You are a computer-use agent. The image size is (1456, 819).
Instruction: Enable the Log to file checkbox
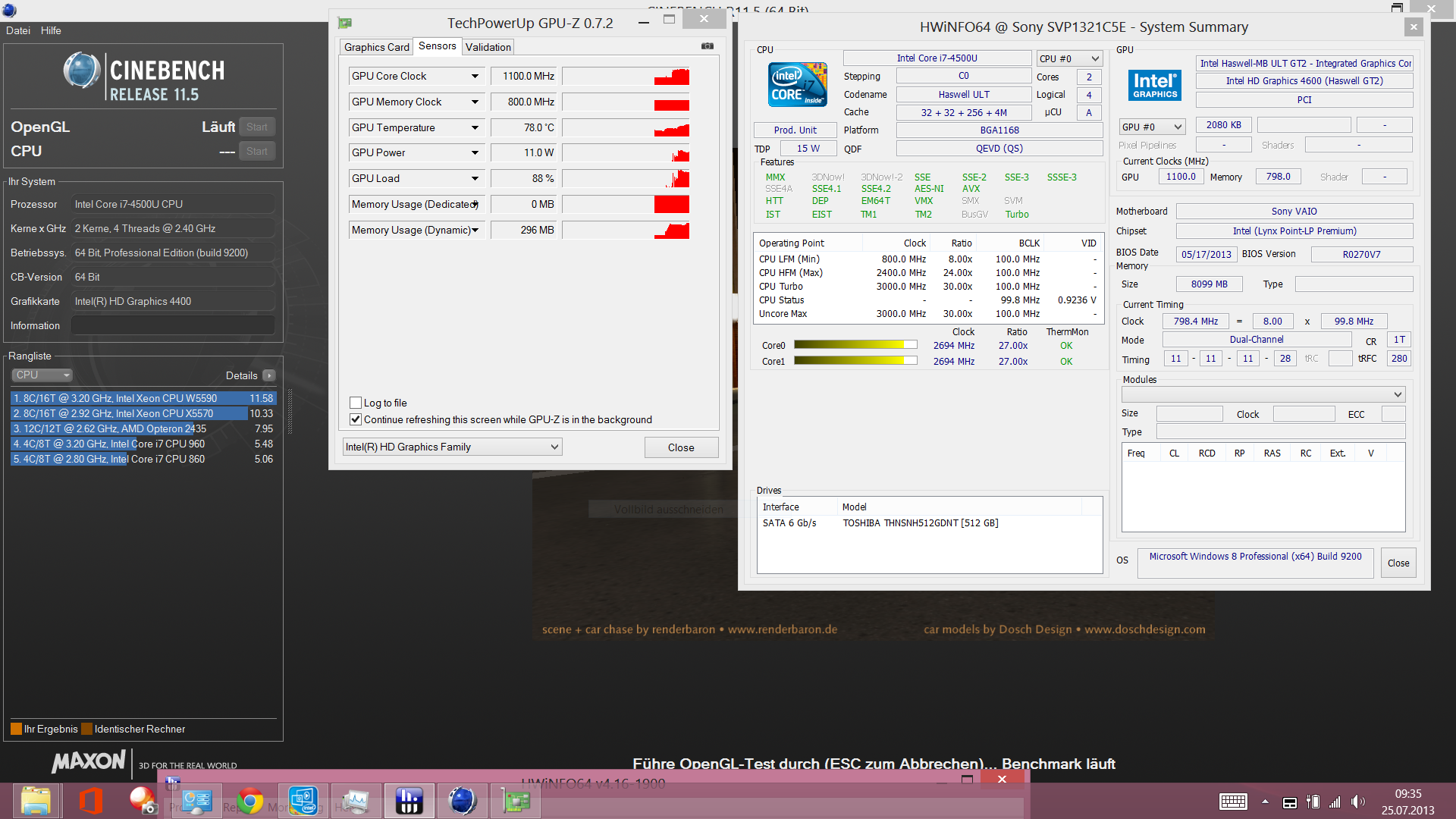pyautogui.click(x=355, y=403)
